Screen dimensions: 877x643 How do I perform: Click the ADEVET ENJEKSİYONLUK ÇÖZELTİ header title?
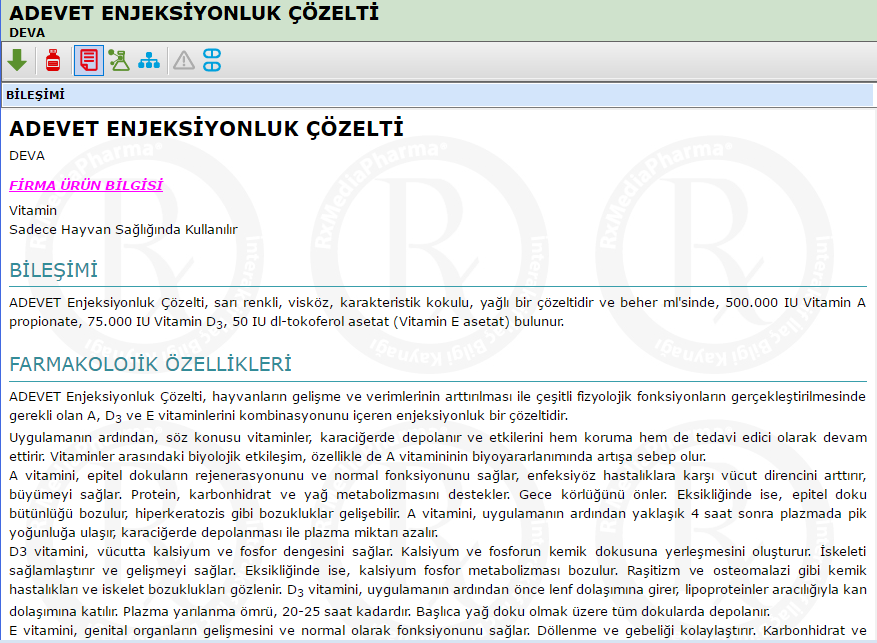pyautogui.click(x=194, y=13)
